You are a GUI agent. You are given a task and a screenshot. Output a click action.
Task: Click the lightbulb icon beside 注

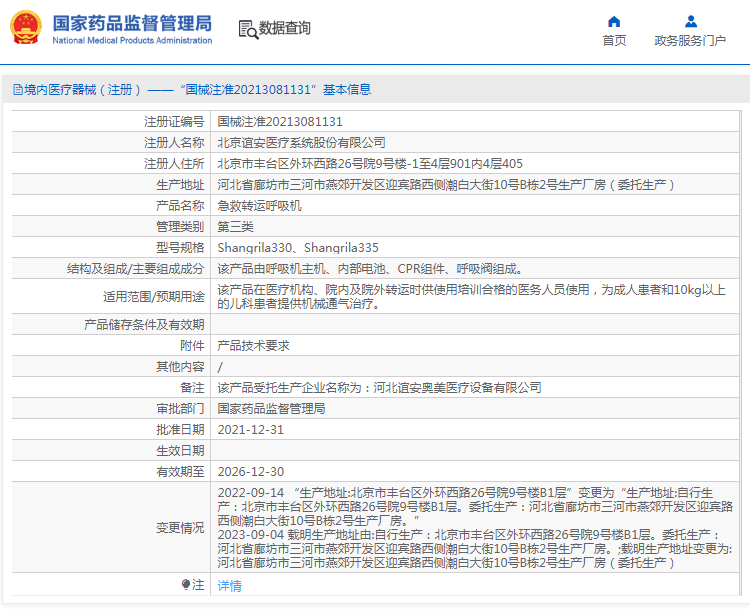tap(186, 584)
